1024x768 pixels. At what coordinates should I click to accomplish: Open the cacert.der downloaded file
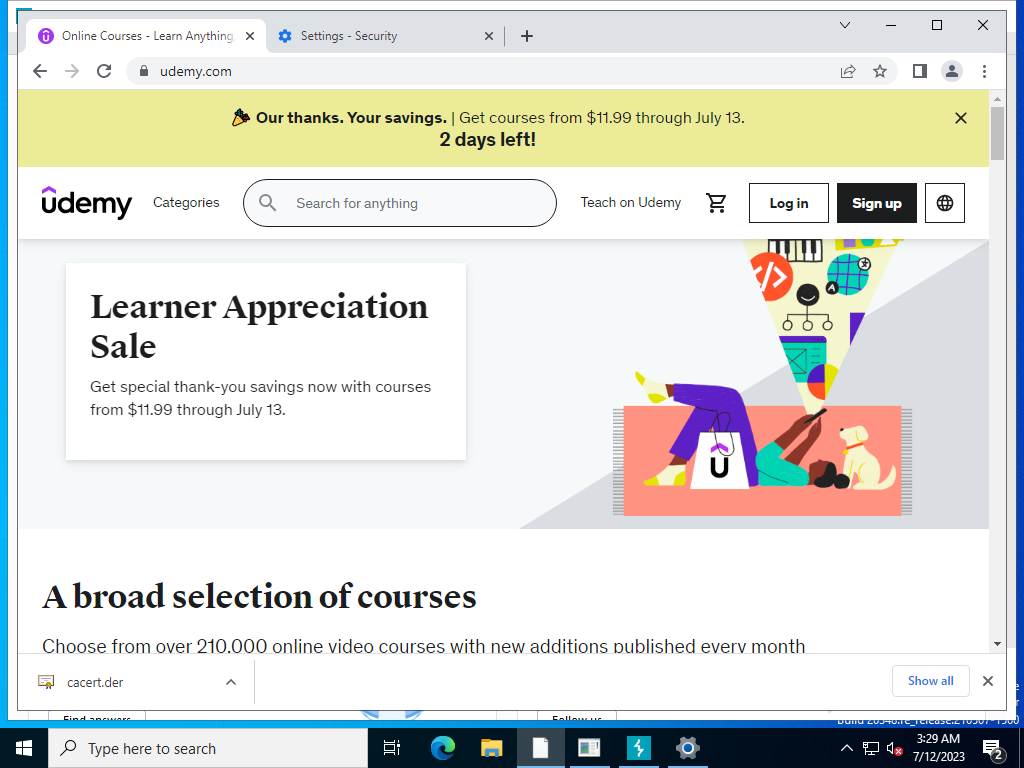pos(95,682)
